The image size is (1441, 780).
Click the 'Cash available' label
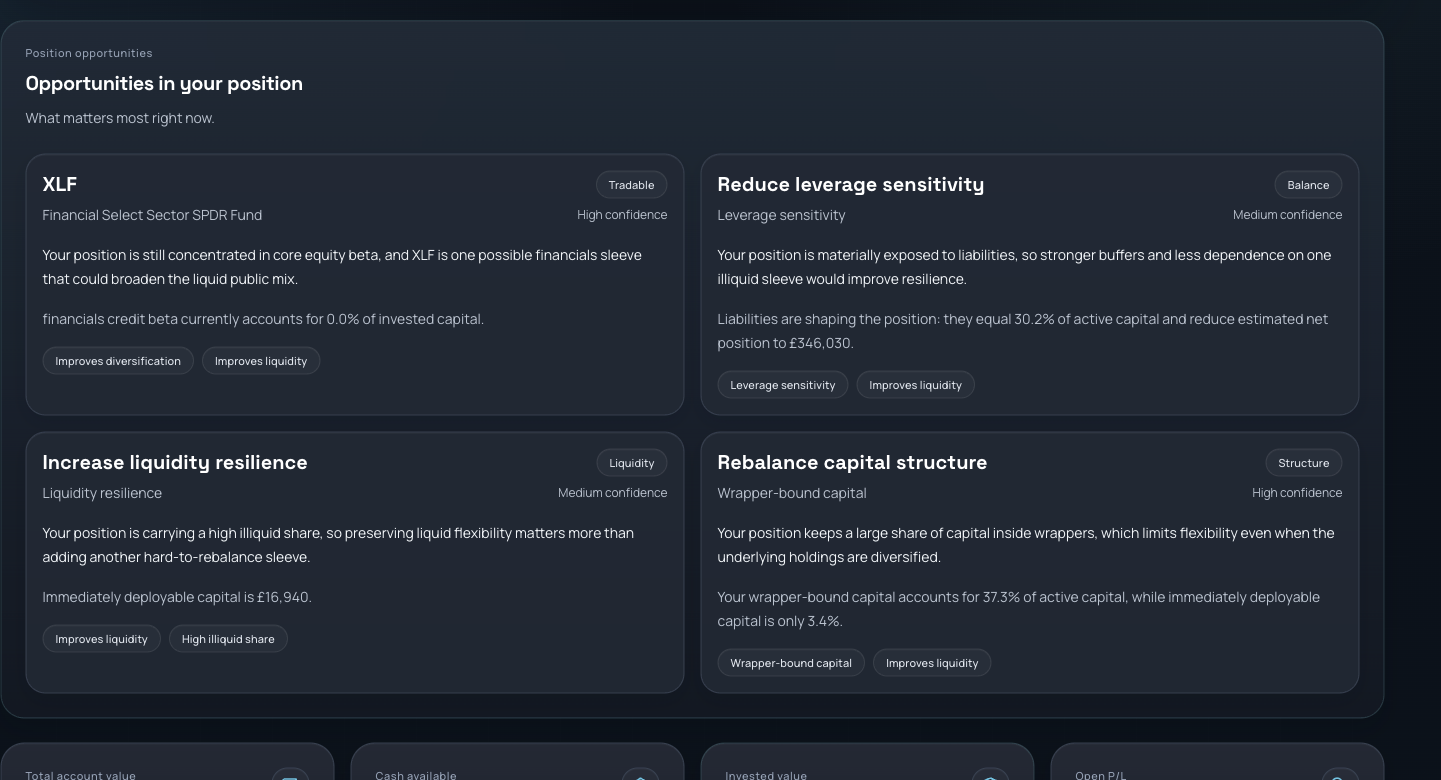click(x=416, y=775)
